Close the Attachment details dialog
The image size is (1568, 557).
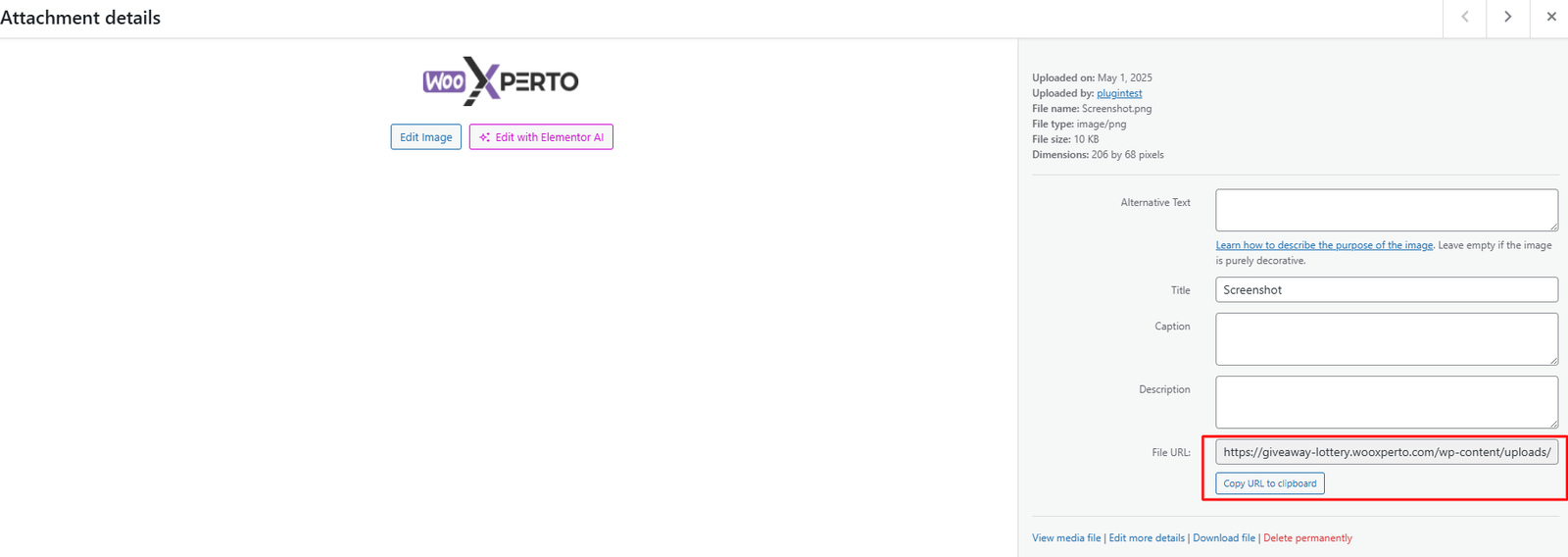tap(1550, 17)
